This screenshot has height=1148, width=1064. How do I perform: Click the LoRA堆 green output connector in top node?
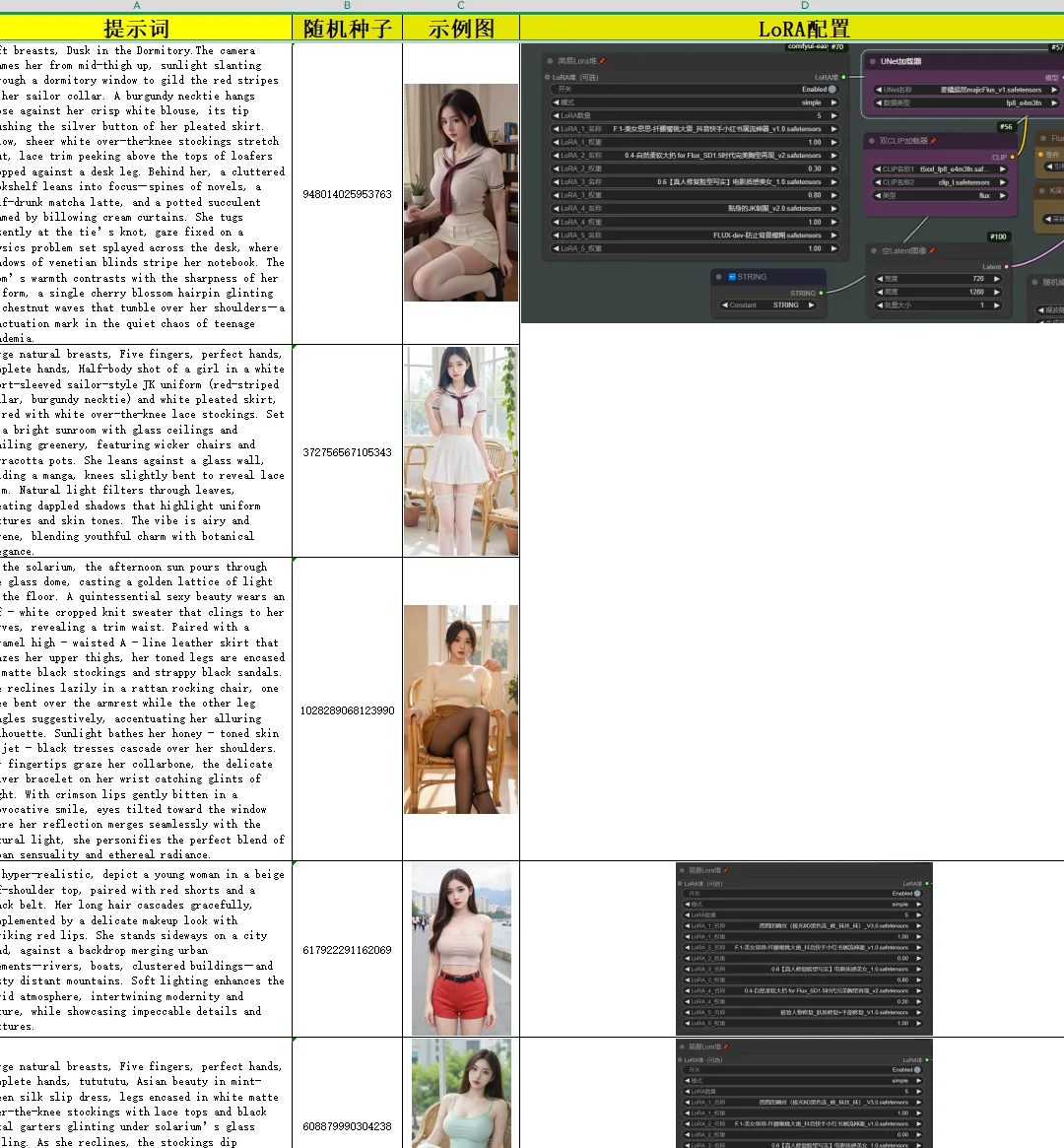tap(844, 77)
